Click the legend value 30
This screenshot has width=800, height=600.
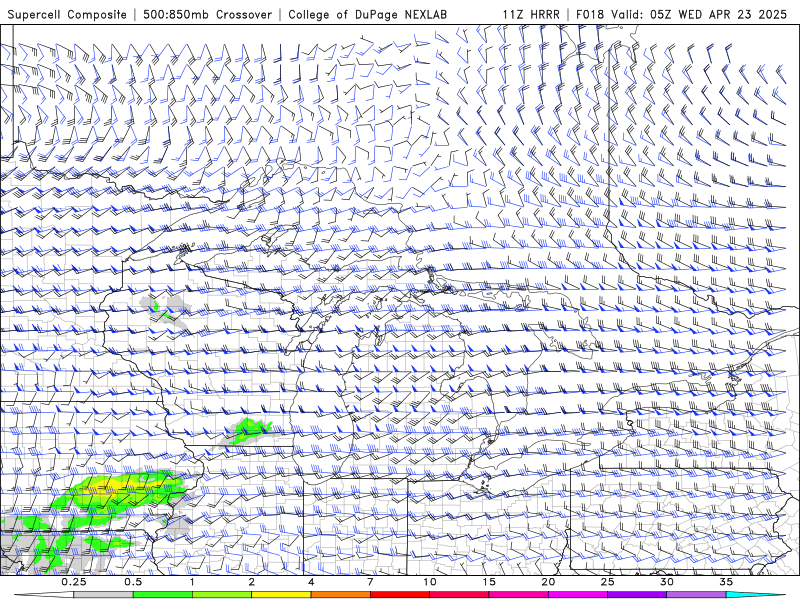666,582
